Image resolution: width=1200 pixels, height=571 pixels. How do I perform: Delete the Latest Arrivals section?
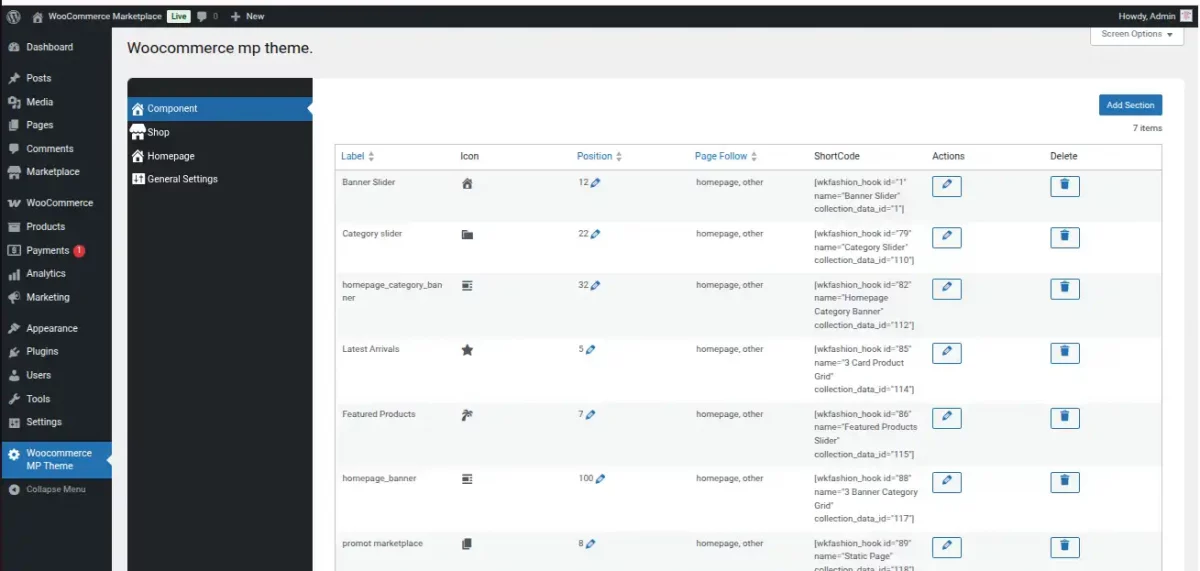click(x=1065, y=353)
